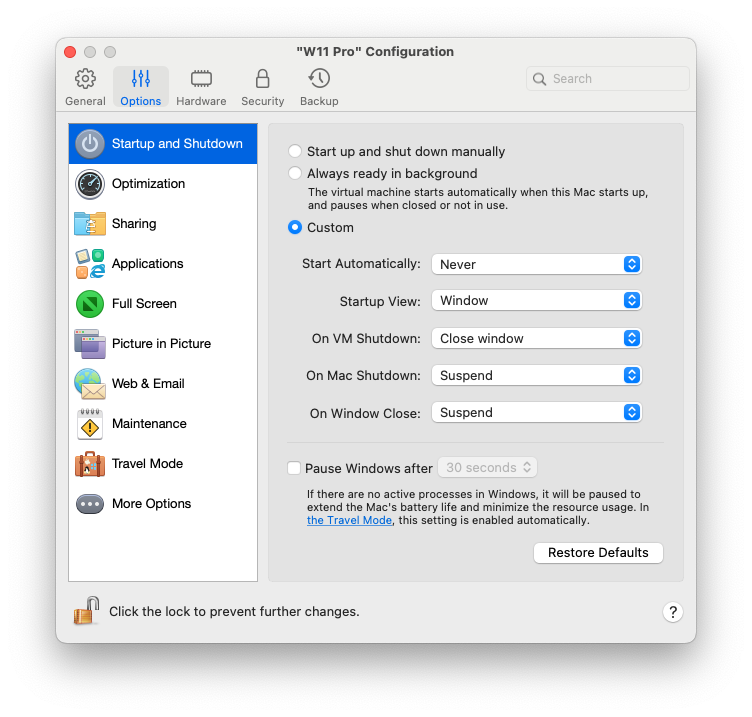Click the On Mac Shutdown label text
The image size is (752, 717).
(363, 376)
